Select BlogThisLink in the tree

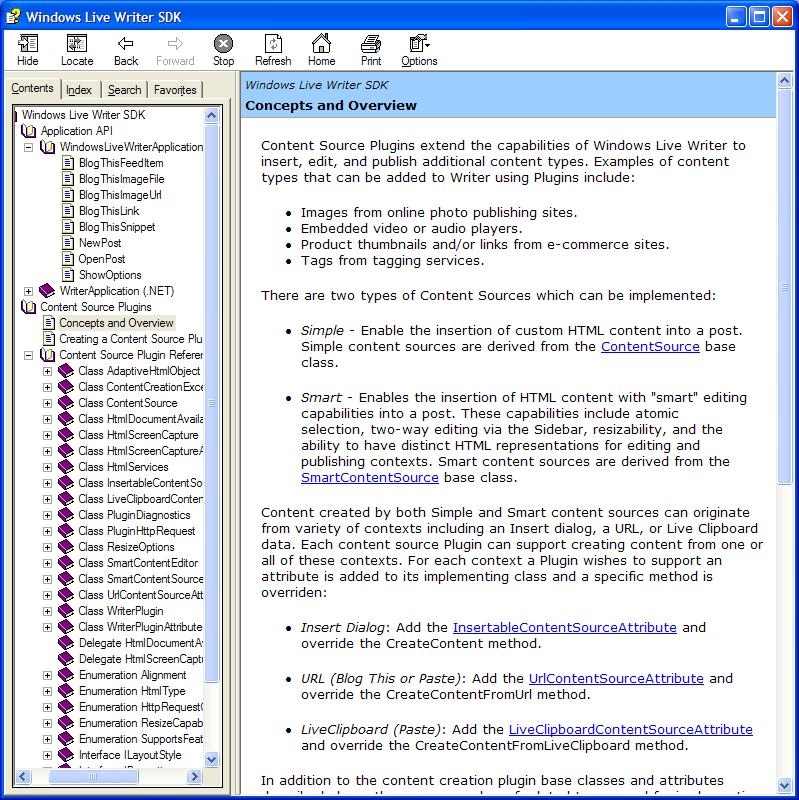tap(109, 211)
